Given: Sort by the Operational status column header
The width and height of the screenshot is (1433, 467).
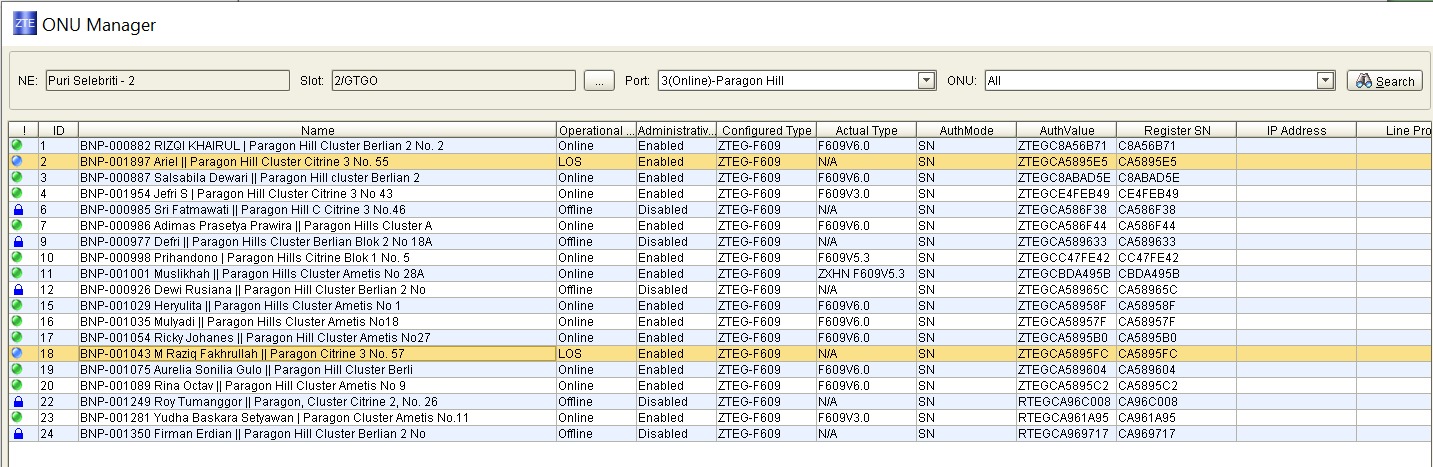Looking at the screenshot, I should pyautogui.click(x=595, y=130).
